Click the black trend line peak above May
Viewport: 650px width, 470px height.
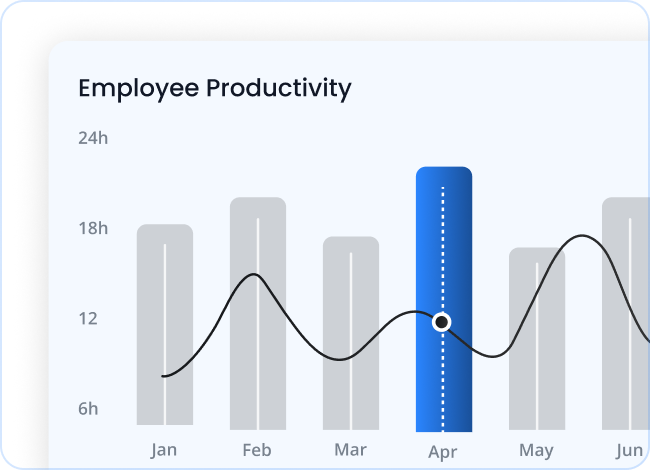pos(580,237)
